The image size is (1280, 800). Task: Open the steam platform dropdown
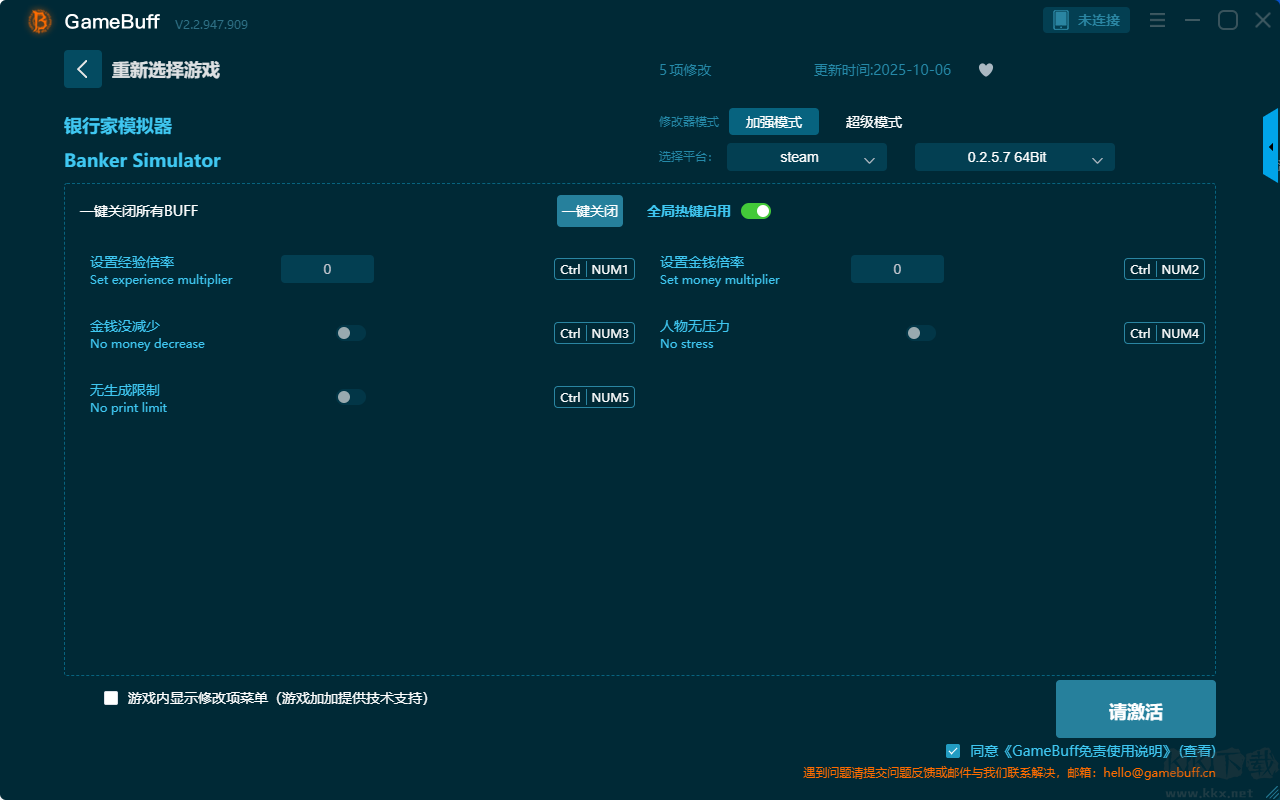click(x=806, y=157)
